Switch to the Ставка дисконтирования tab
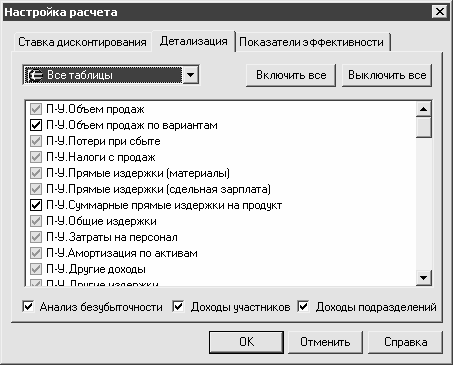This screenshot has width=453, height=365. [82, 42]
